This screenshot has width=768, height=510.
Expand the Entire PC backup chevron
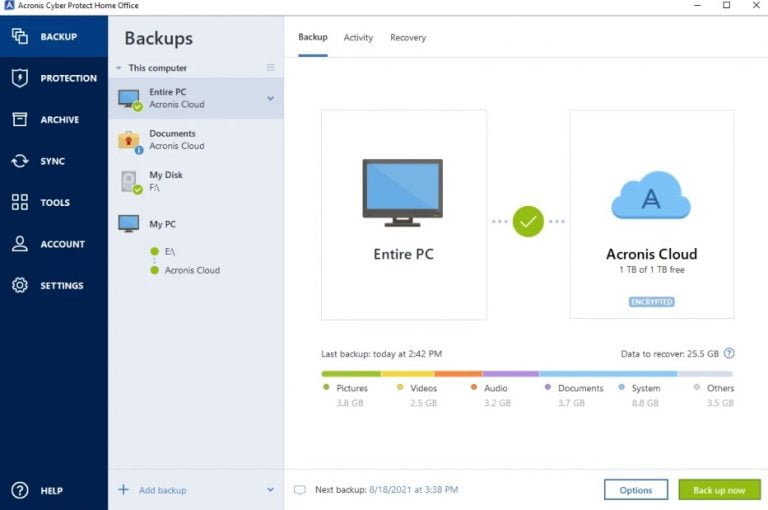coord(270,98)
